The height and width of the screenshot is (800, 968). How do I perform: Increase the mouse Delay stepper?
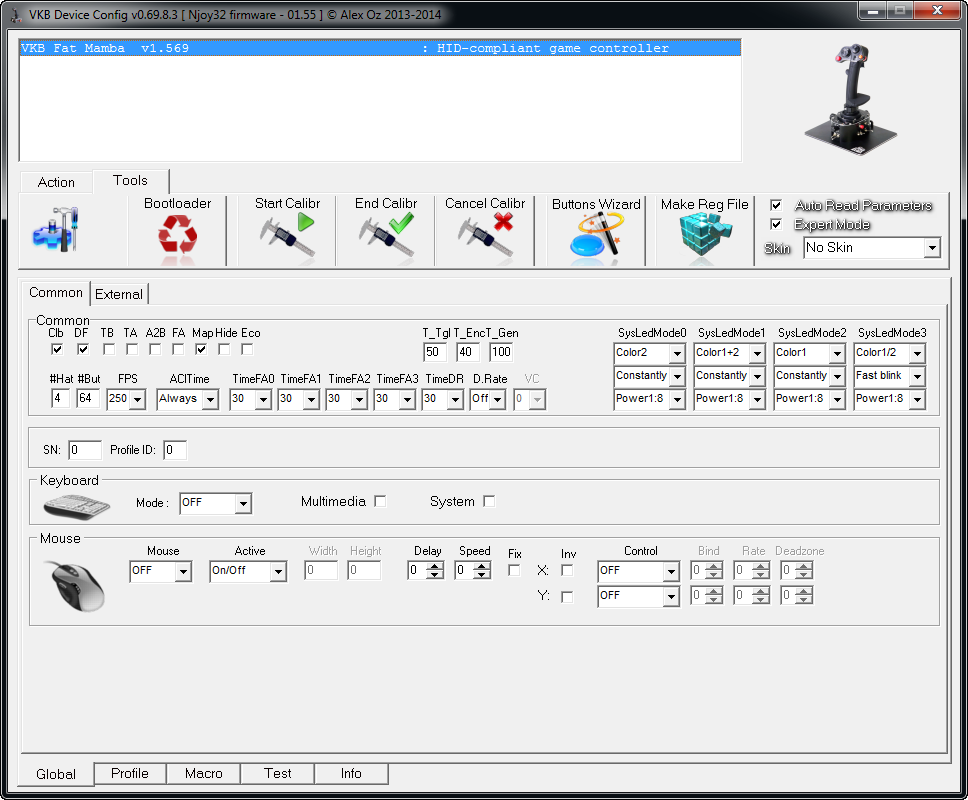coord(436,567)
